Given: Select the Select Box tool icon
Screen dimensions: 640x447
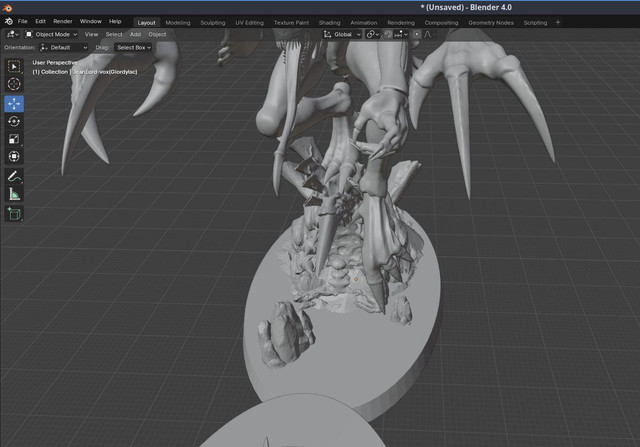Looking at the screenshot, I should click(x=14, y=66).
